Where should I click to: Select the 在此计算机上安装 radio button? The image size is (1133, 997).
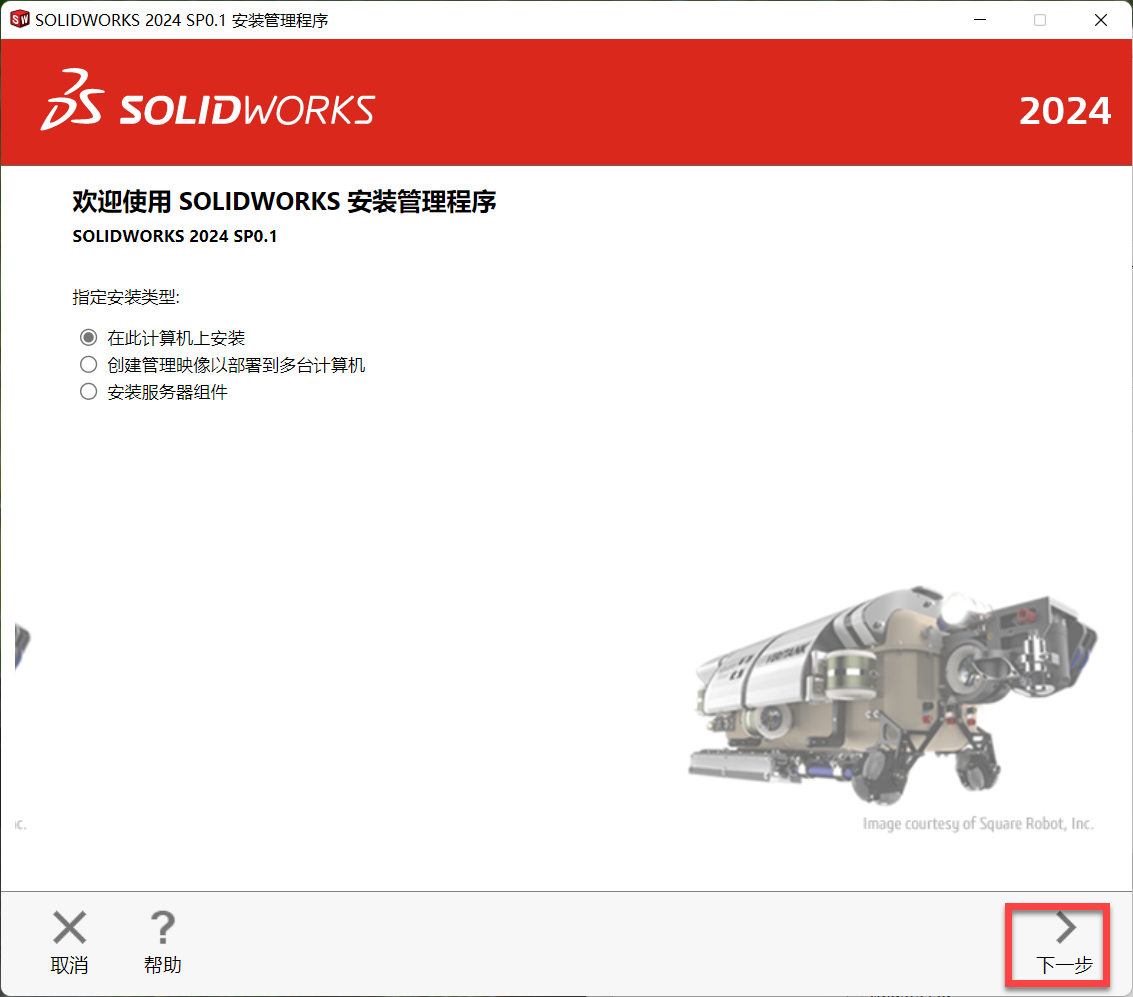point(89,338)
